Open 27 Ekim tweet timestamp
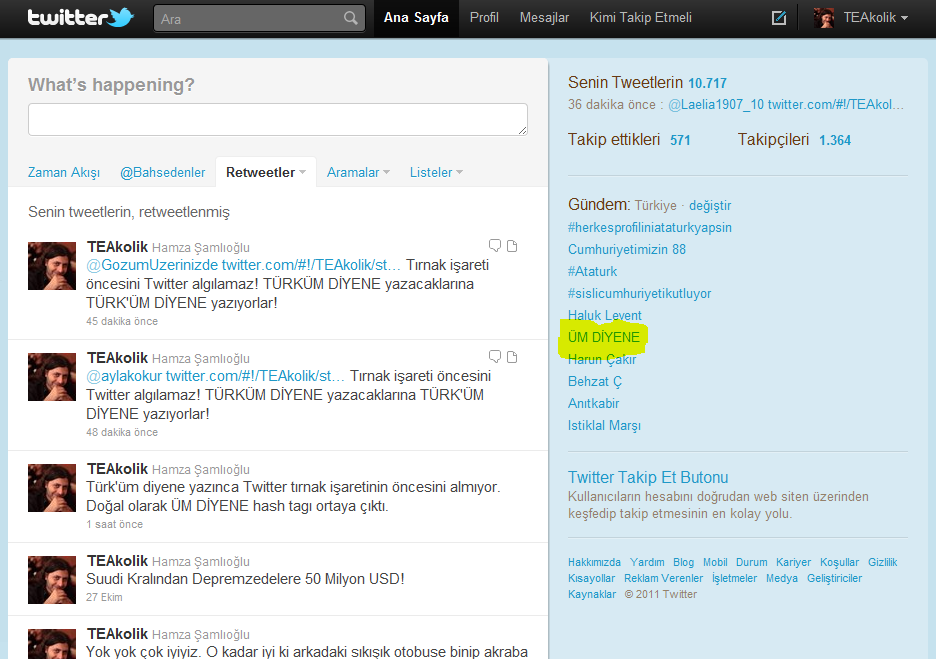Viewport: 936px width, 659px height. pos(104,597)
